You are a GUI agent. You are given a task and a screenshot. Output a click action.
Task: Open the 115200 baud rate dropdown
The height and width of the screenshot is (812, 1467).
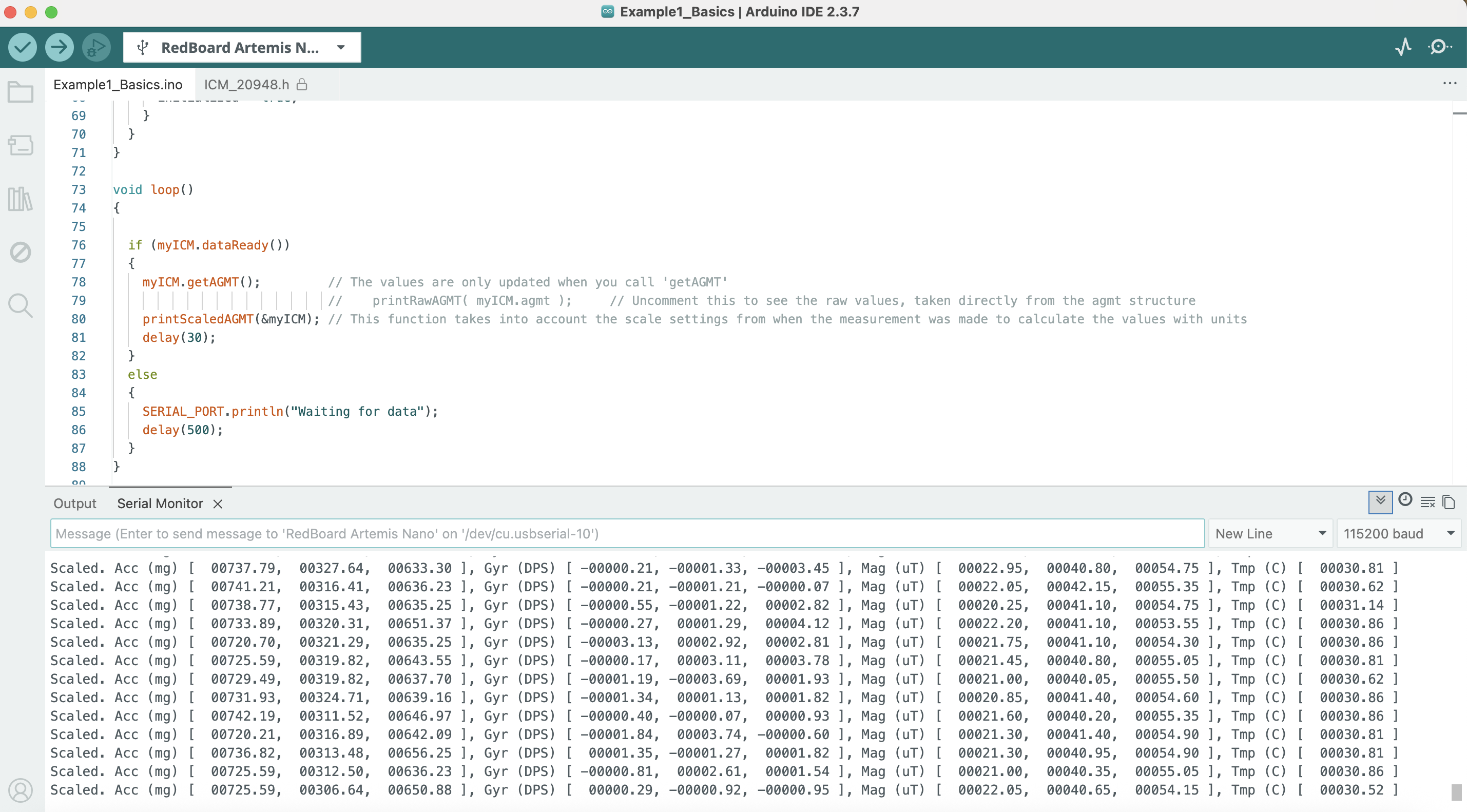[x=1398, y=534]
